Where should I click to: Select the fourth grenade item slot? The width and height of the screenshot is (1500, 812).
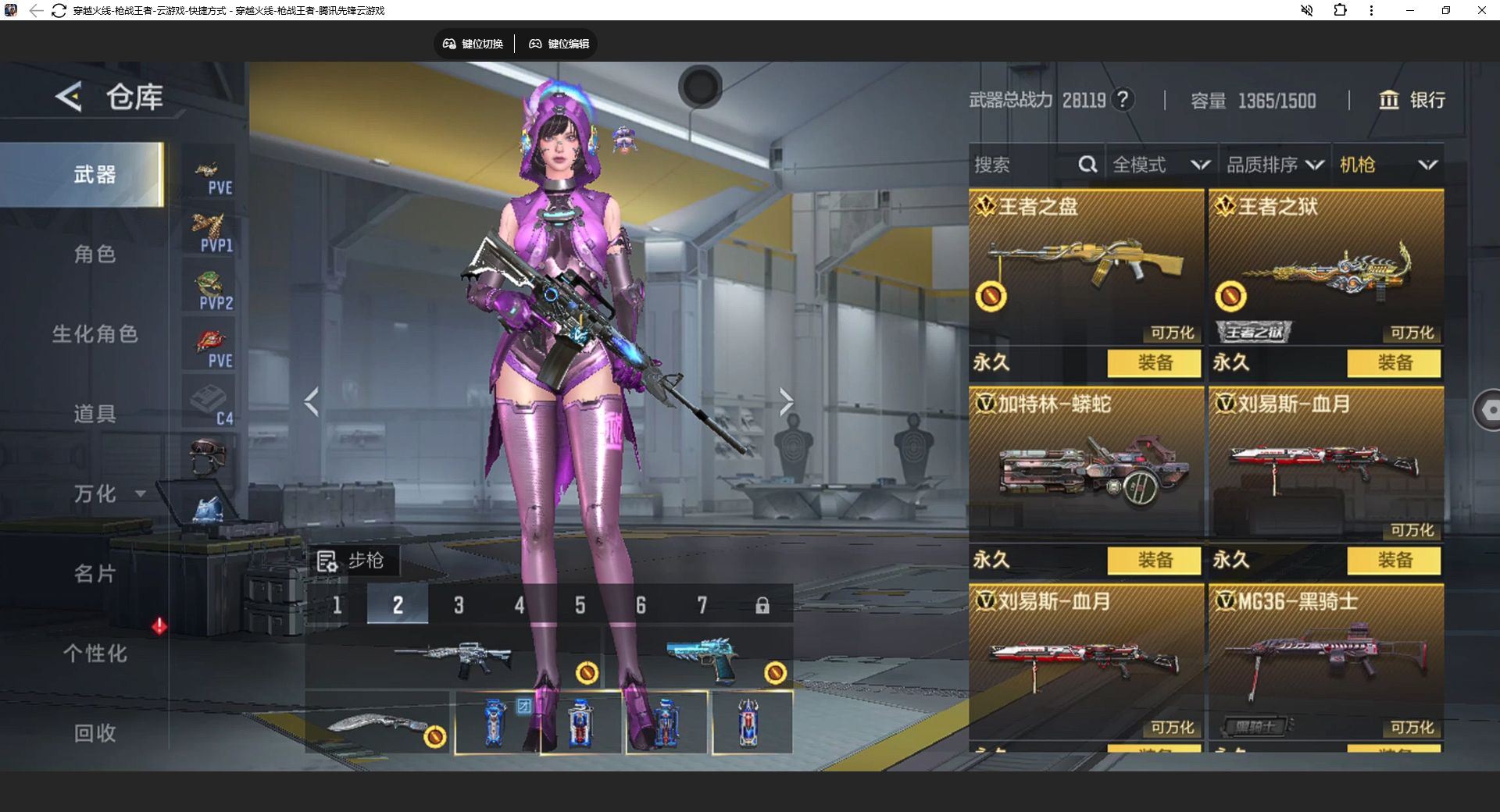coord(752,722)
